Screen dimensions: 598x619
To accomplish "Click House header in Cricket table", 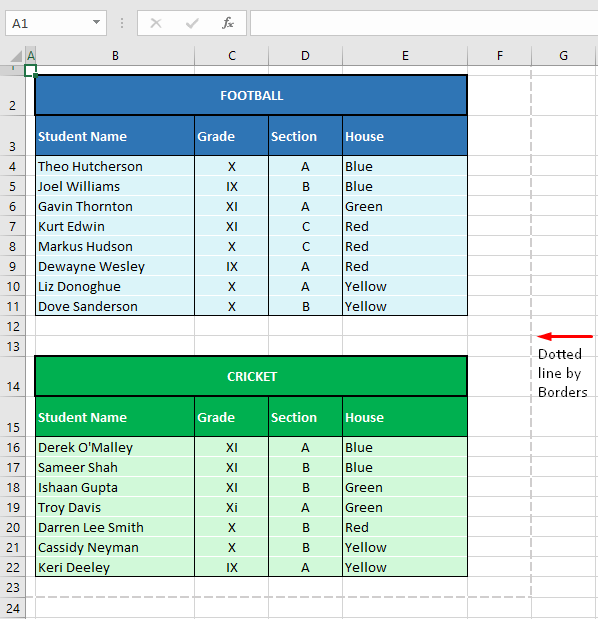I will 405,417.
